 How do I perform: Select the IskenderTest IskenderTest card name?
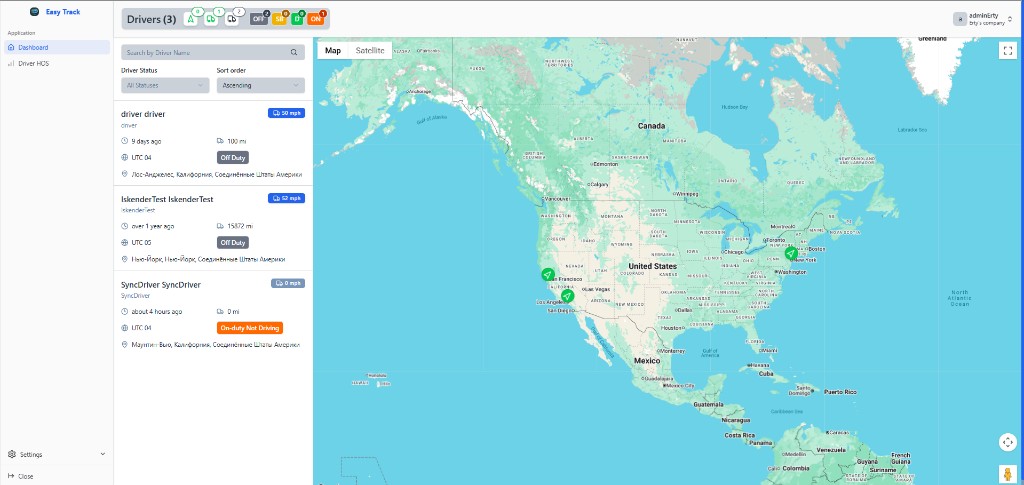coord(167,199)
